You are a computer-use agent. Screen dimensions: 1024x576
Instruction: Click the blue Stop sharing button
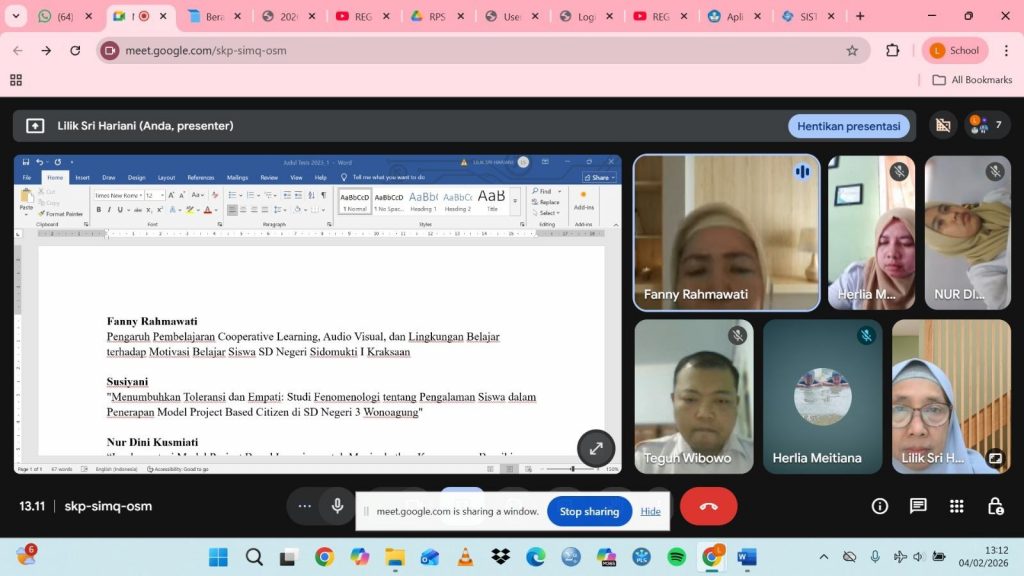pyautogui.click(x=588, y=511)
